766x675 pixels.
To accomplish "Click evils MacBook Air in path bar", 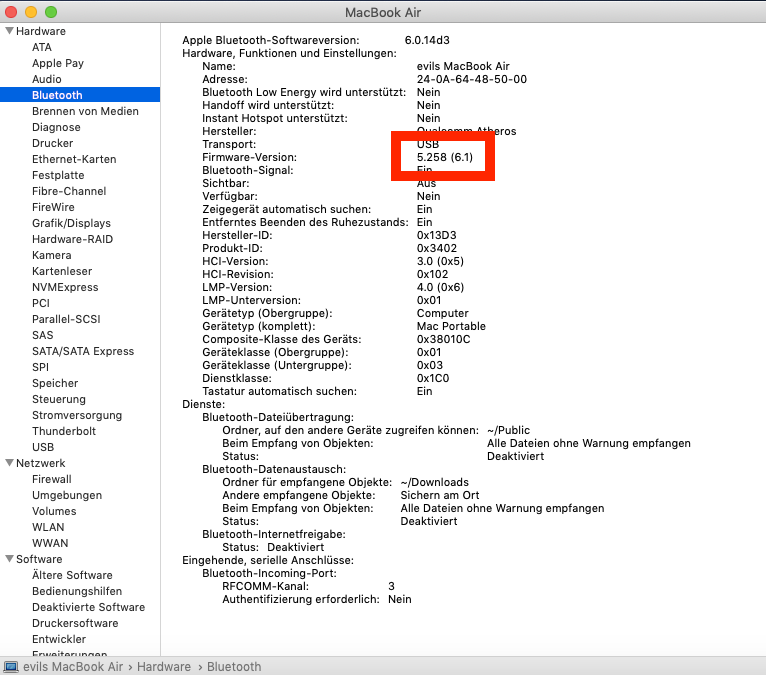I will click(73, 667).
